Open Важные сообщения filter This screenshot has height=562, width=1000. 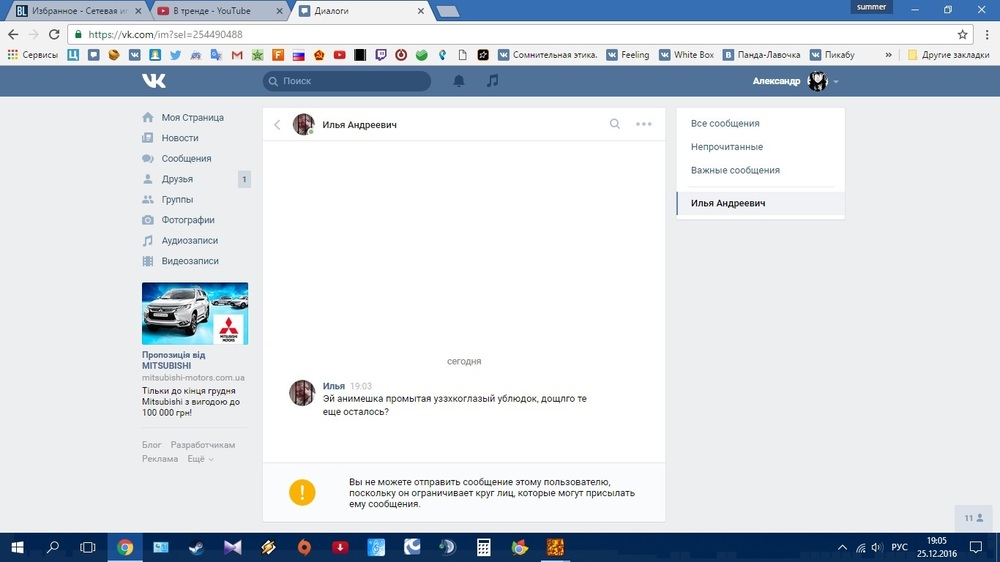(735, 170)
